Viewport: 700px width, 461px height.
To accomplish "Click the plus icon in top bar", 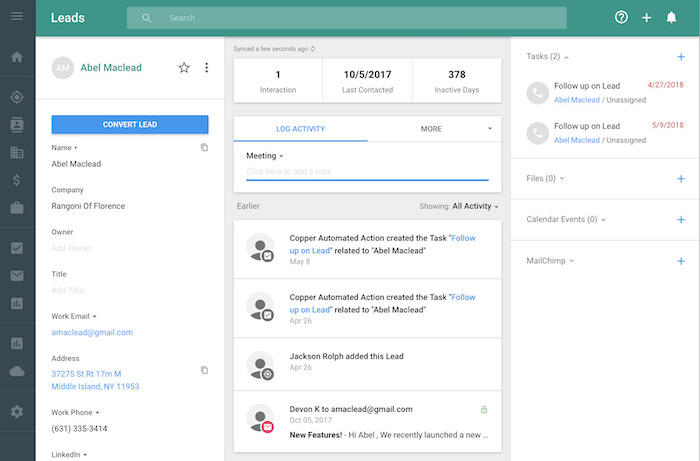I will pos(646,18).
